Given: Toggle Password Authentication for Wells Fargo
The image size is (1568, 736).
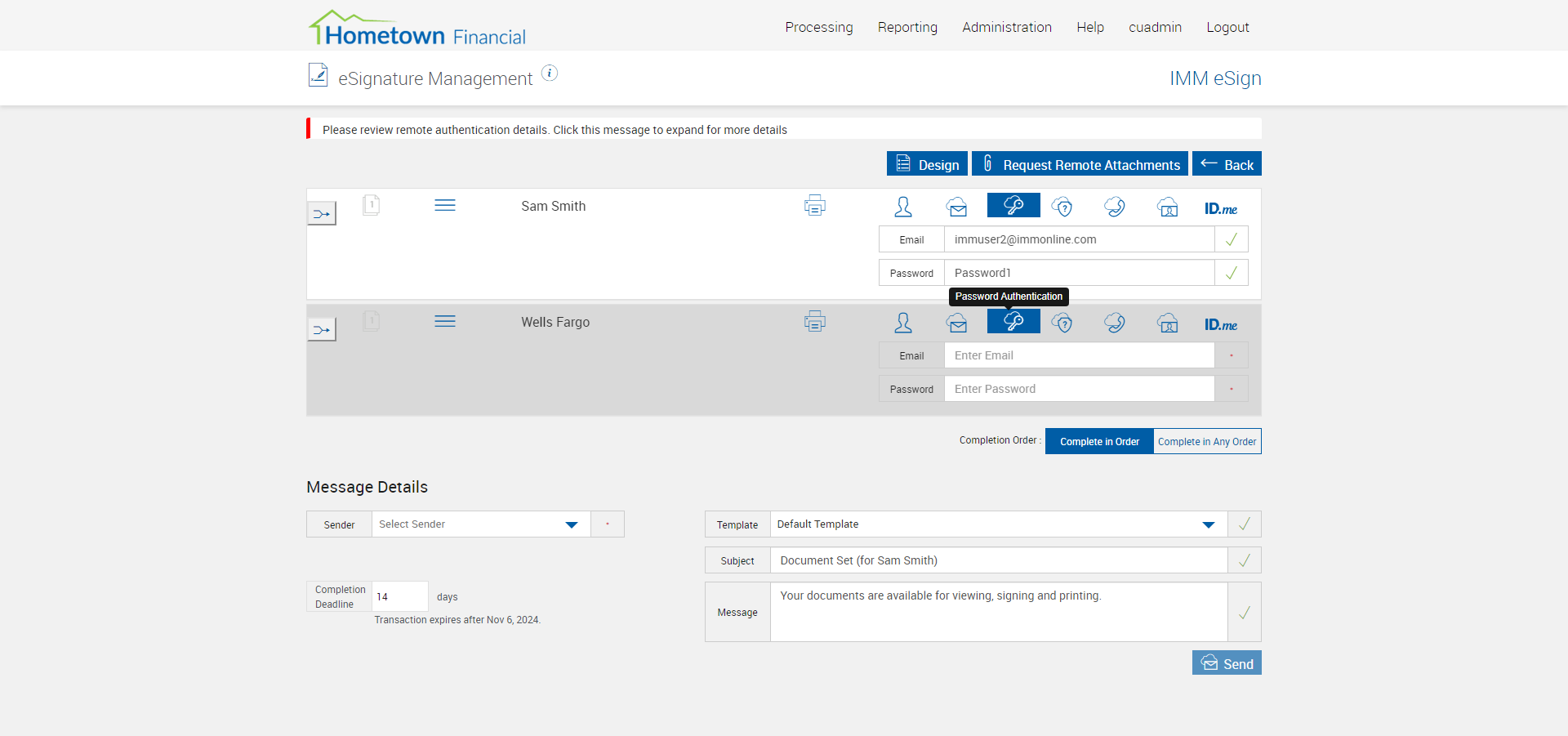Looking at the screenshot, I should [1013, 322].
